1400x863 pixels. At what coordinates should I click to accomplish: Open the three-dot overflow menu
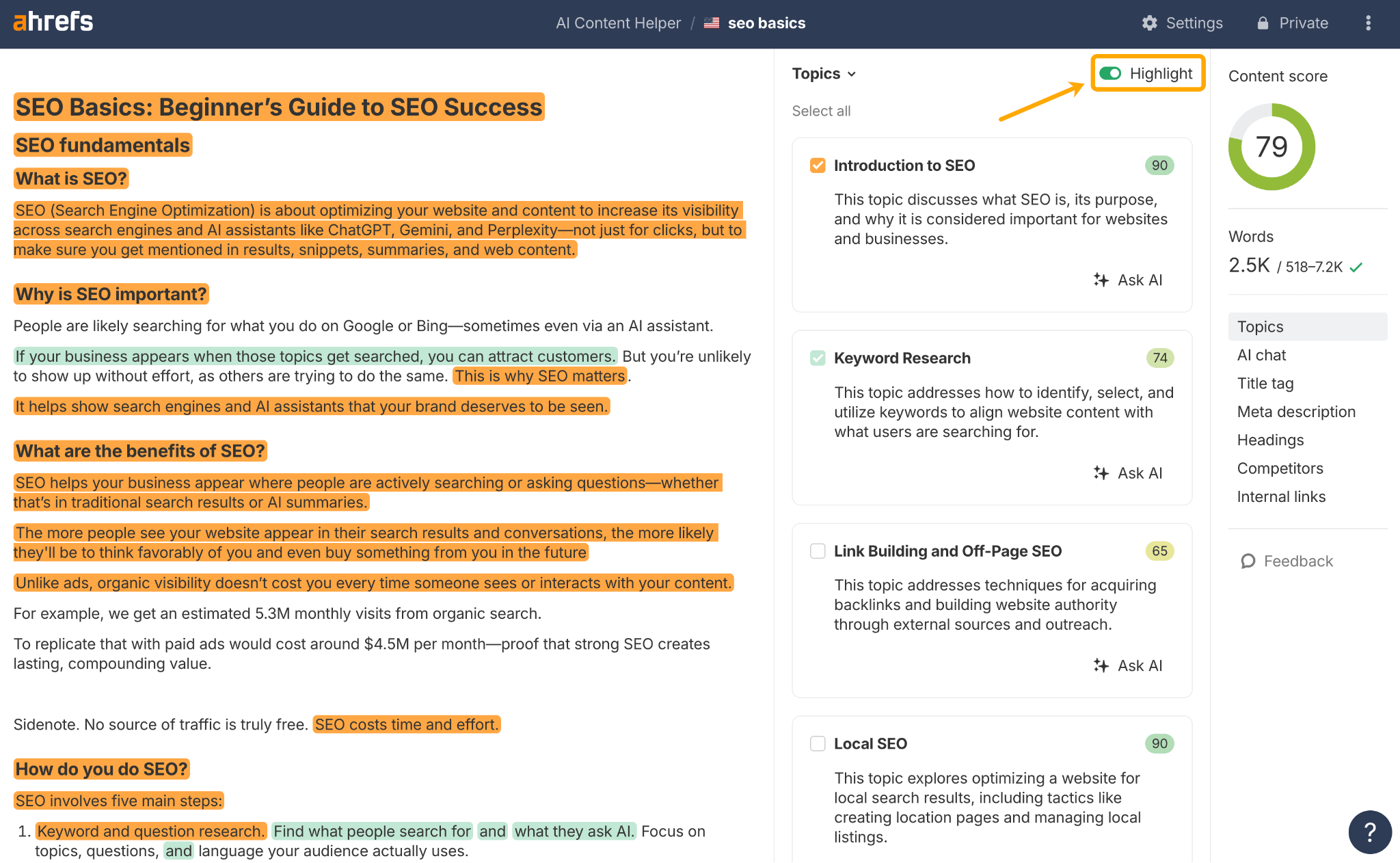coord(1369,23)
